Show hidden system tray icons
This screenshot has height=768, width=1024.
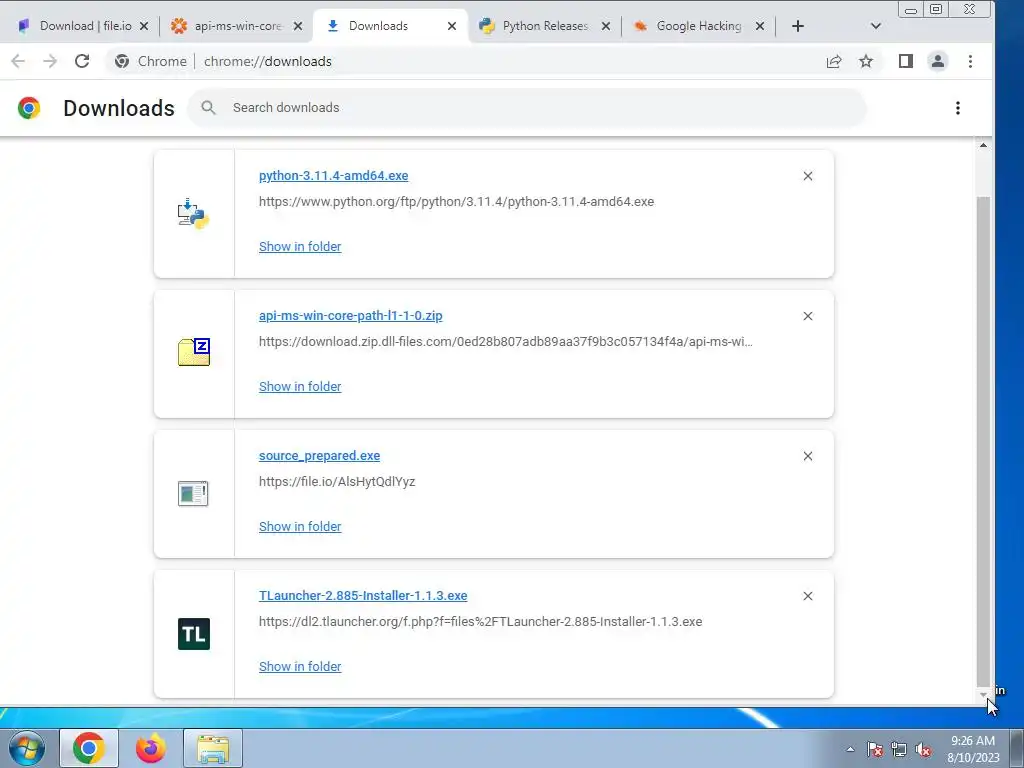click(850, 749)
